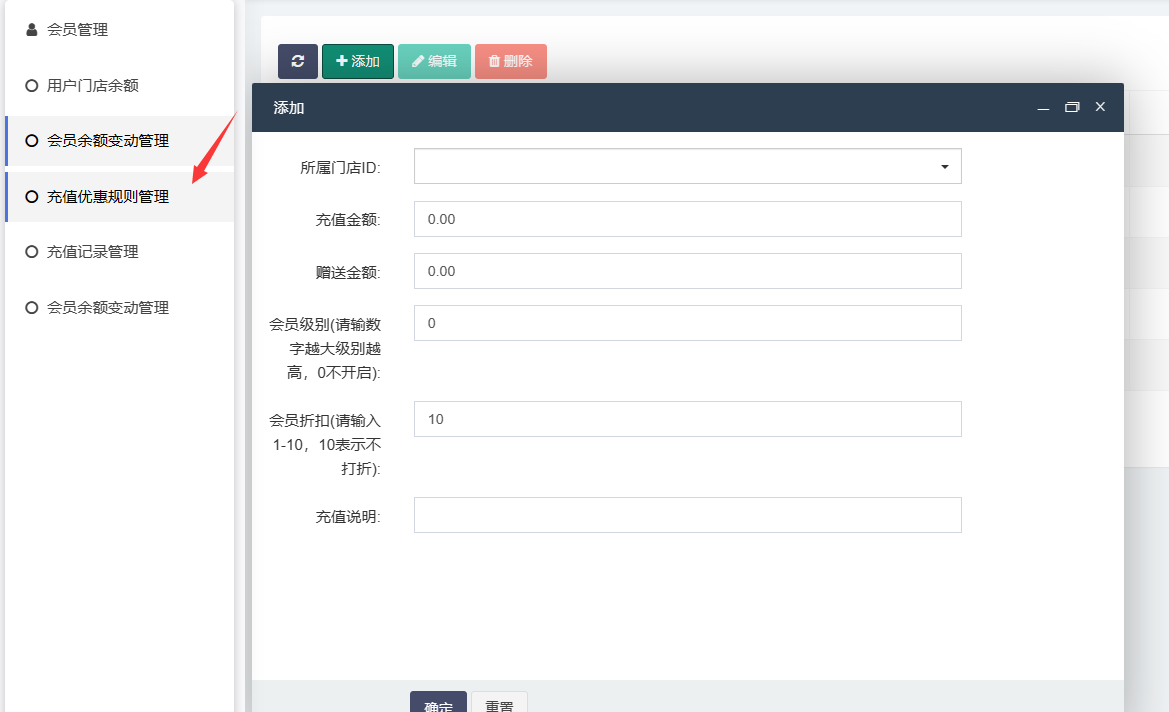Click the 重置 reset button

point(500,702)
